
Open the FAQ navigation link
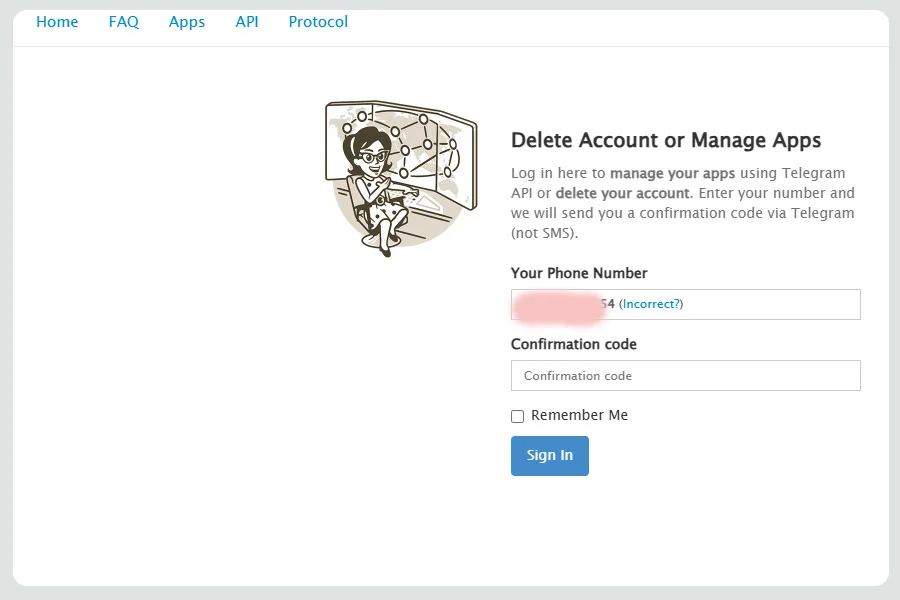click(123, 22)
